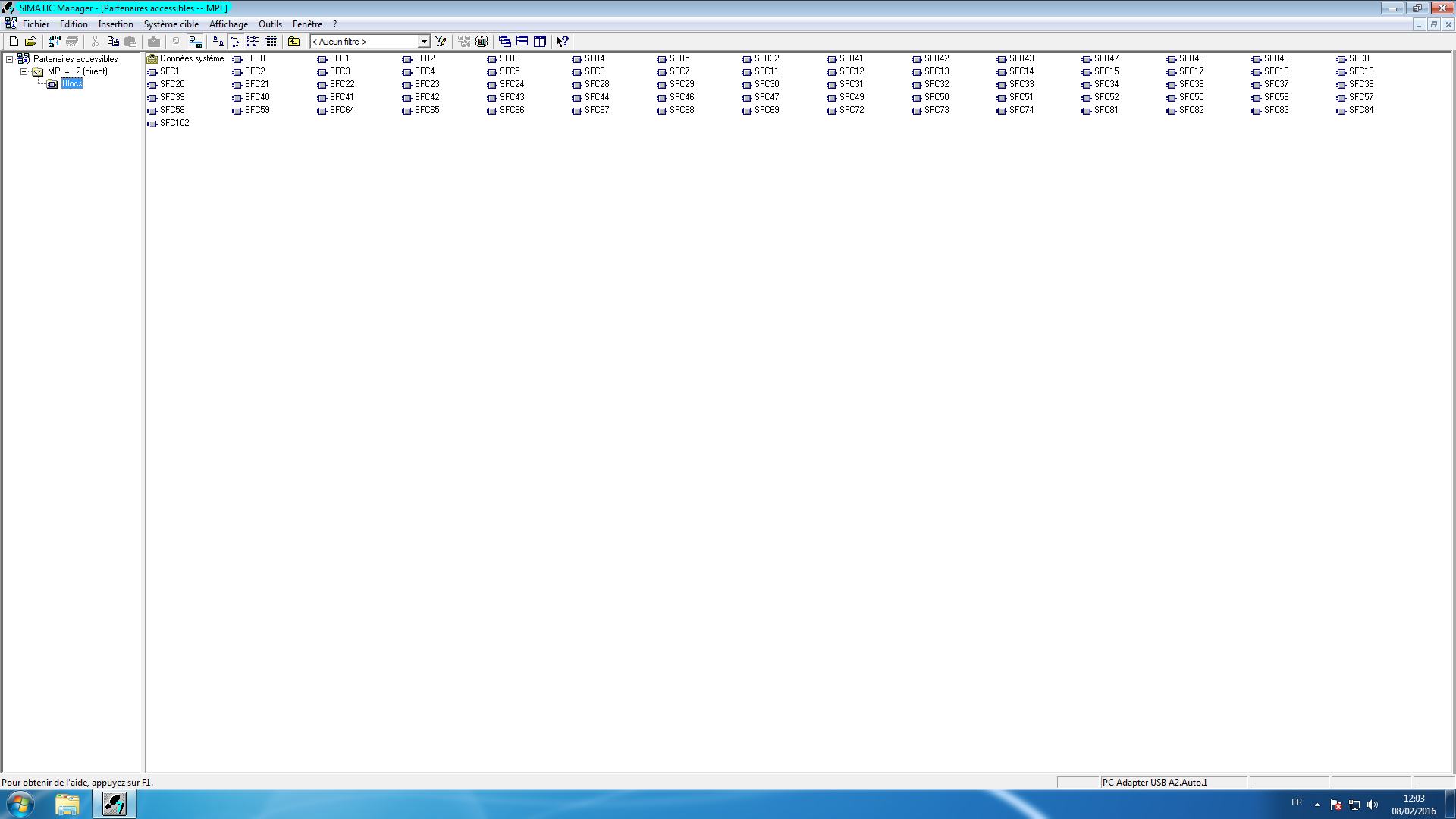Toggle the Online/Offline view button
Image resolution: width=1456 pixels, height=819 pixels.
(x=195, y=42)
